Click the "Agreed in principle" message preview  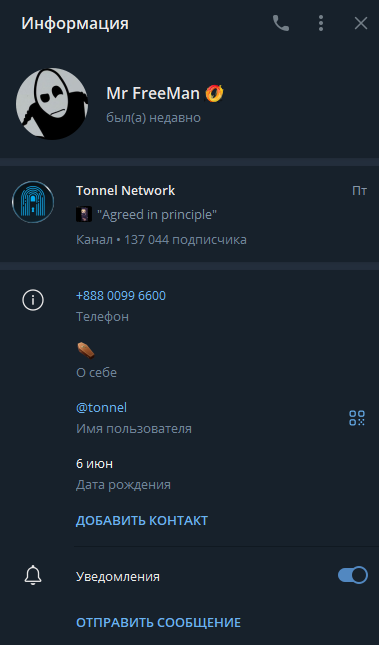pyautogui.click(x=157, y=214)
